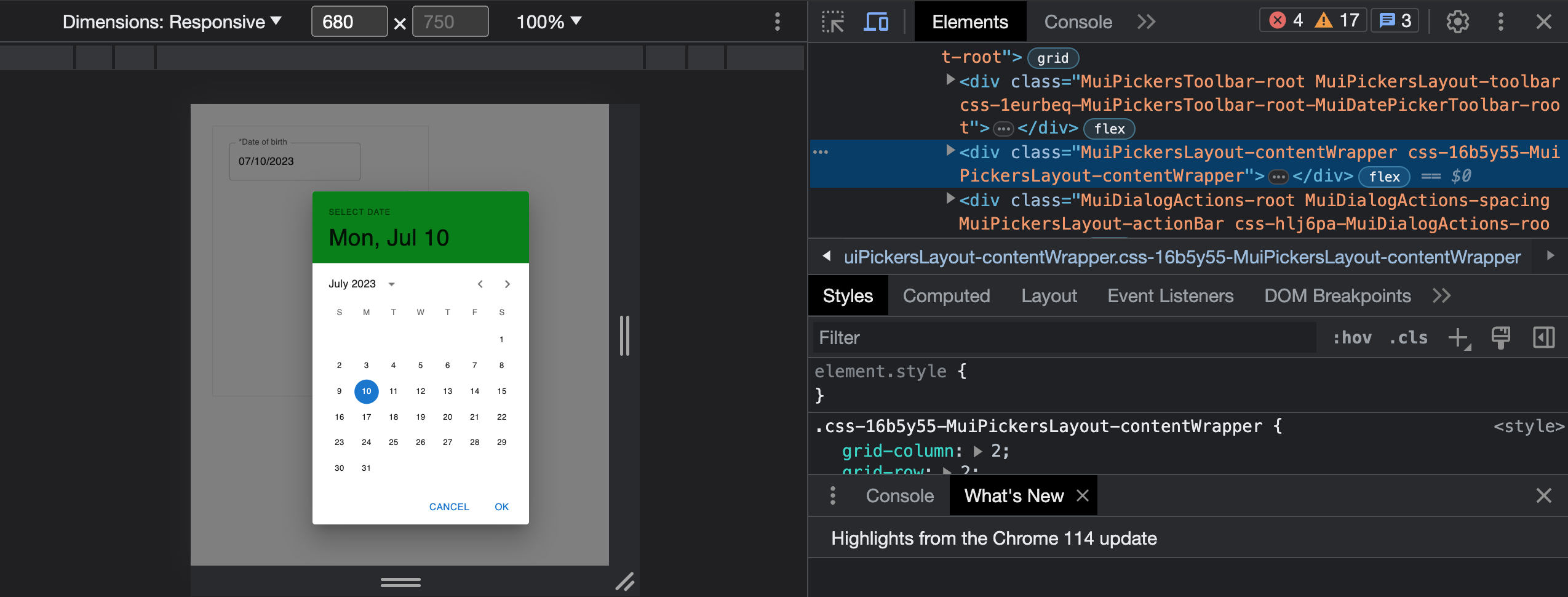Image resolution: width=1568 pixels, height=597 pixels.
Task: Toggle the :hov element state panel
Action: click(1351, 337)
